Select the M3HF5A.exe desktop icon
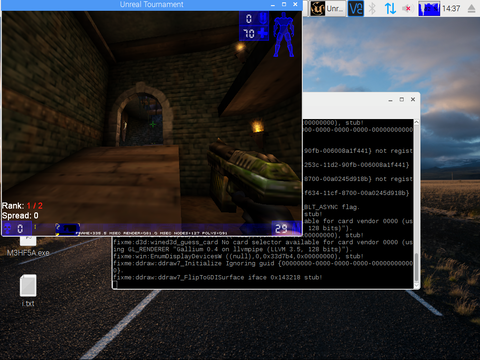 coord(28,247)
